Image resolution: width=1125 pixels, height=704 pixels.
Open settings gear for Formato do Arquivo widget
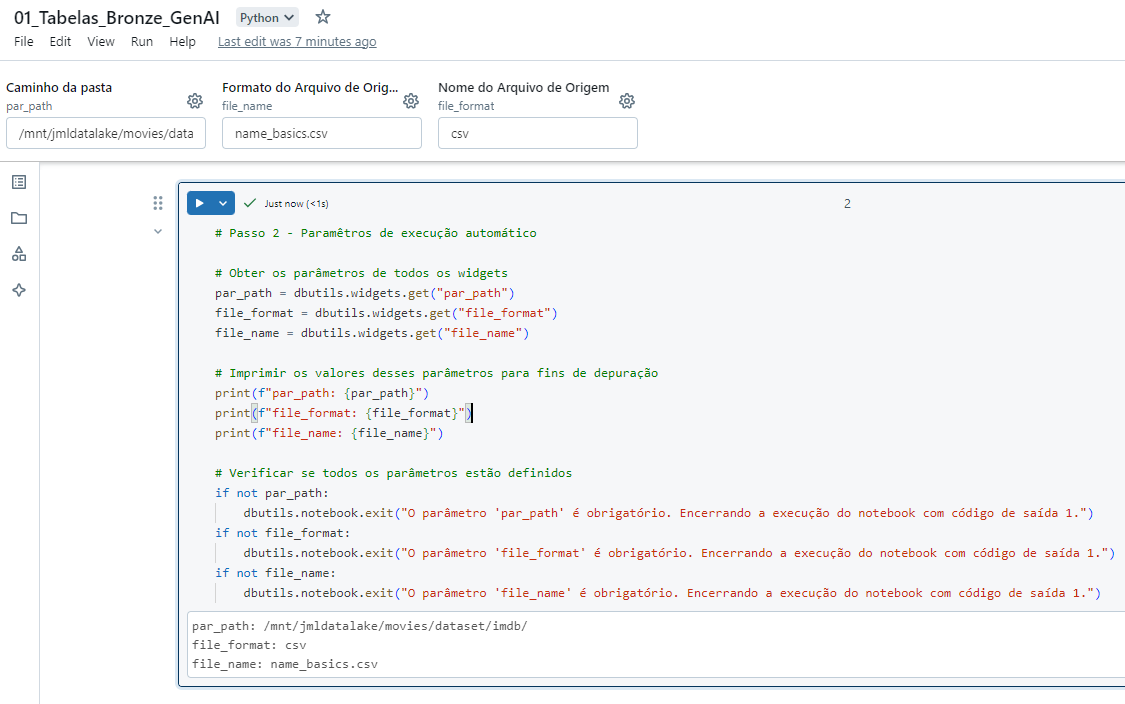410,100
